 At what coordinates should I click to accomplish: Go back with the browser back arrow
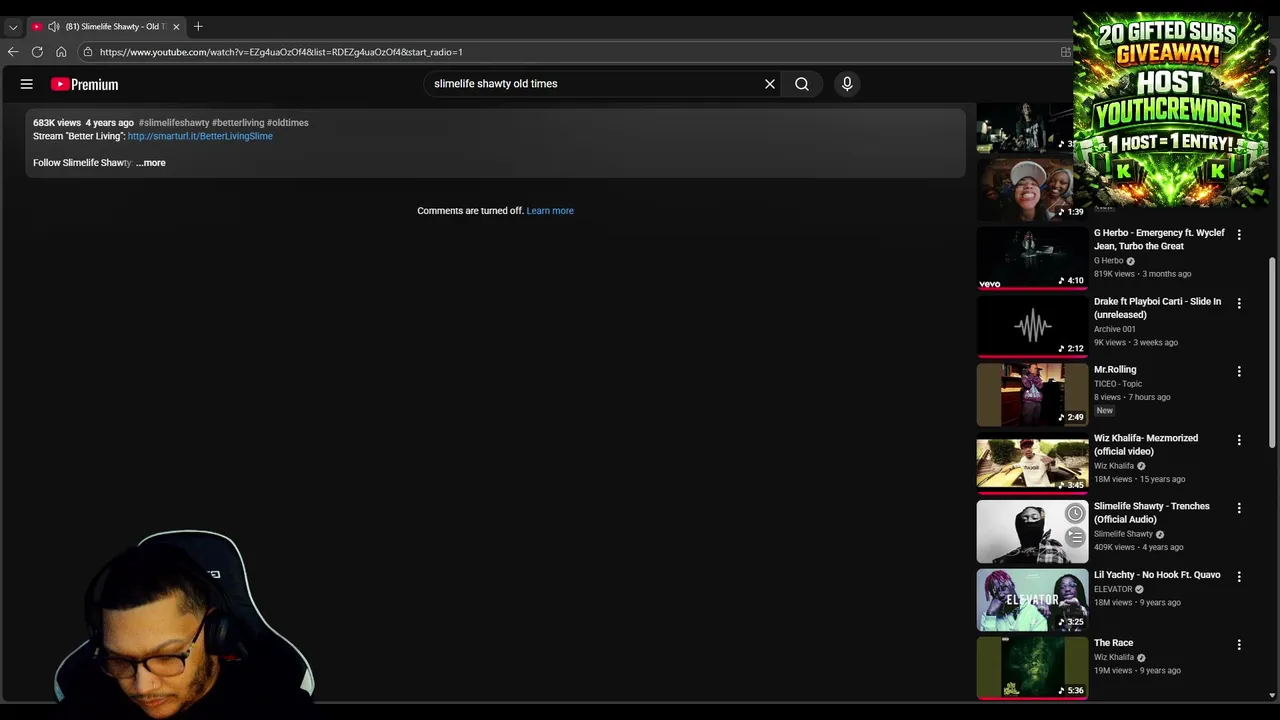pyautogui.click(x=13, y=52)
